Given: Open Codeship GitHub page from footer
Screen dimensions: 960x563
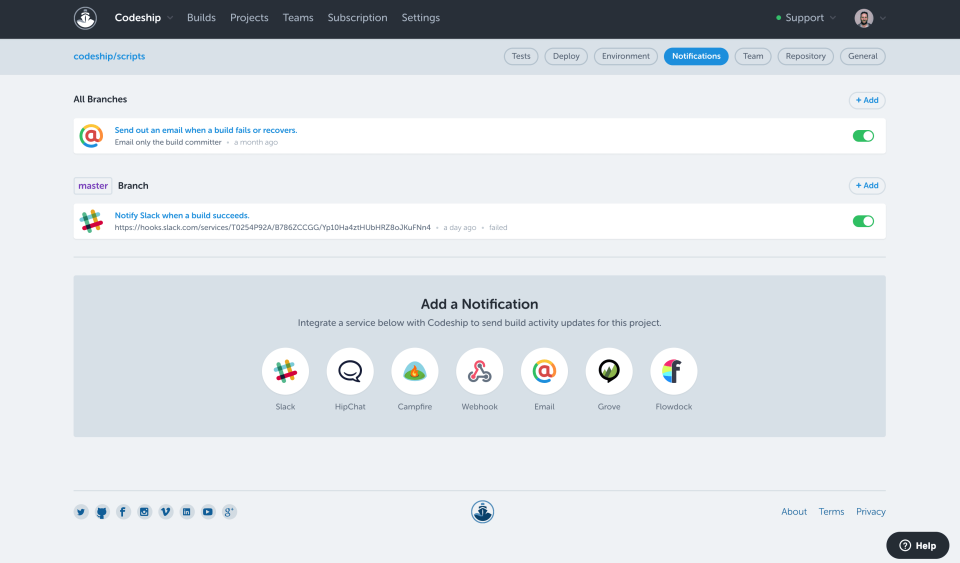Looking at the screenshot, I should click(102, 512).
